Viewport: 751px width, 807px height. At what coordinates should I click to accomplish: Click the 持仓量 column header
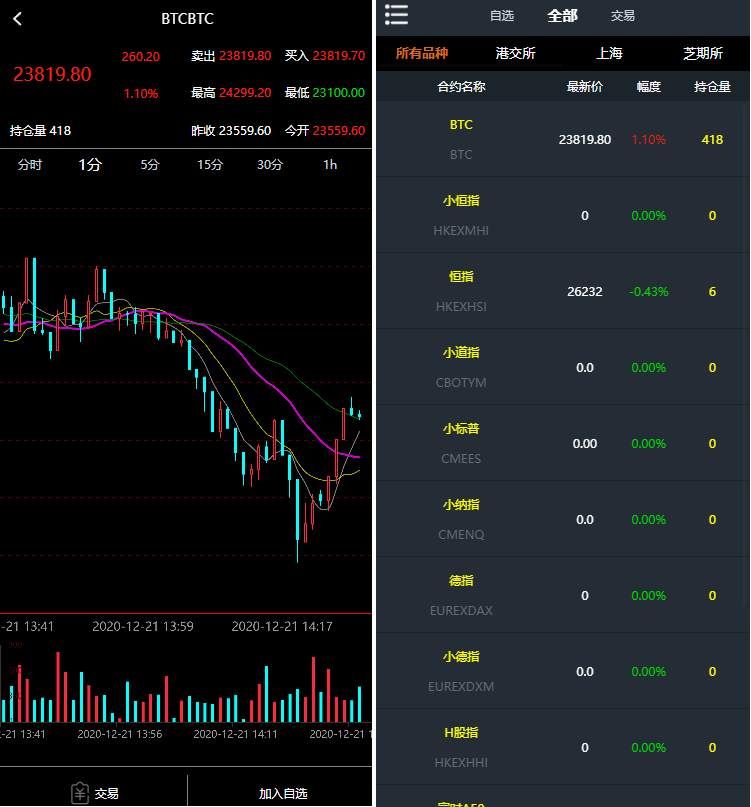(x=712, y=86)
